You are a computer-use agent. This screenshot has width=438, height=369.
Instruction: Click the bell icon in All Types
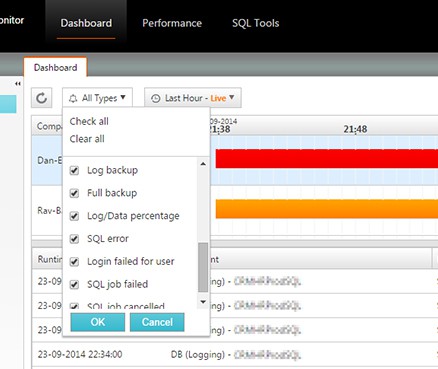click(x=73, y=98)
